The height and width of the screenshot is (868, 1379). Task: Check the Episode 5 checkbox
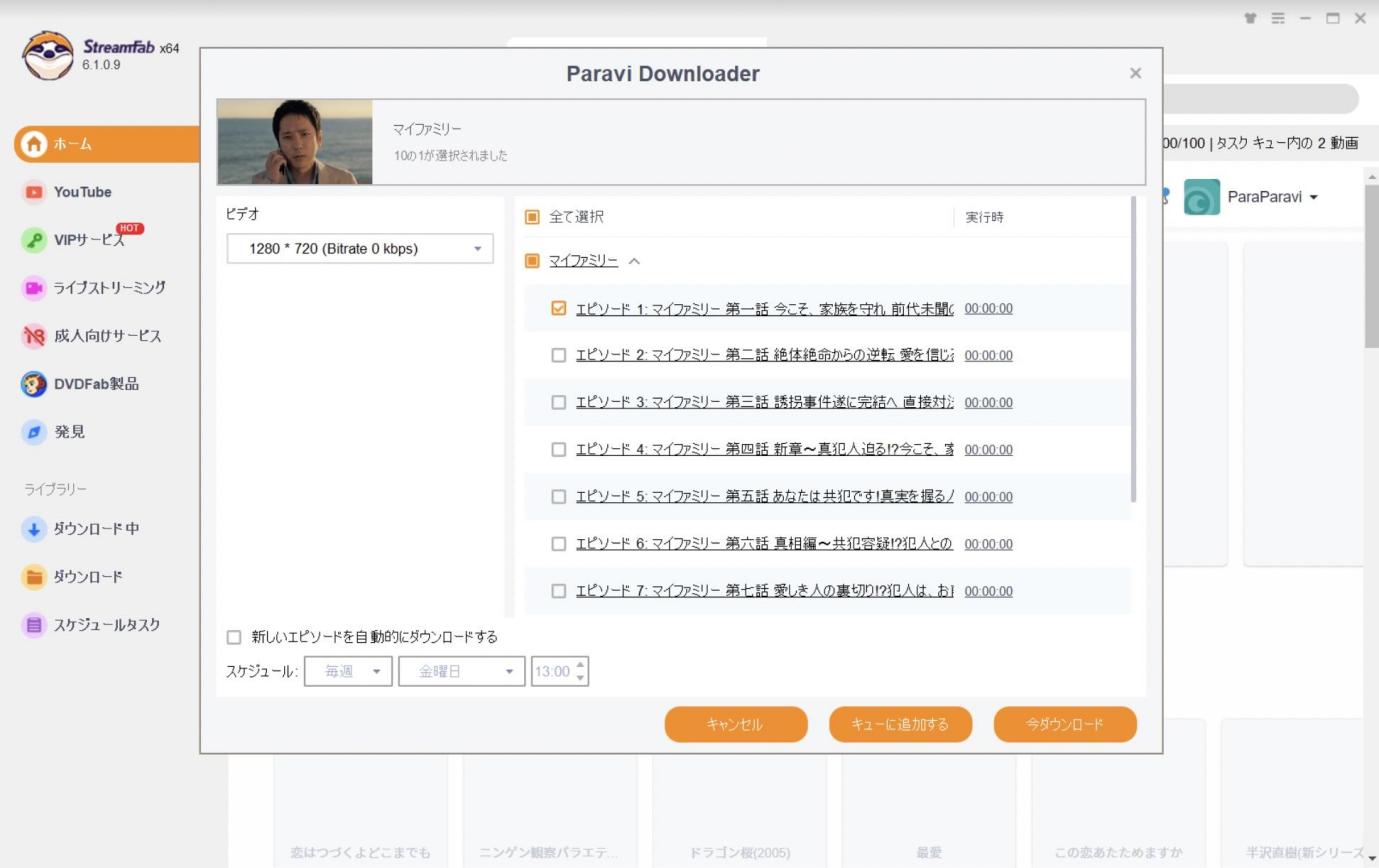click(x=559, y=496)
